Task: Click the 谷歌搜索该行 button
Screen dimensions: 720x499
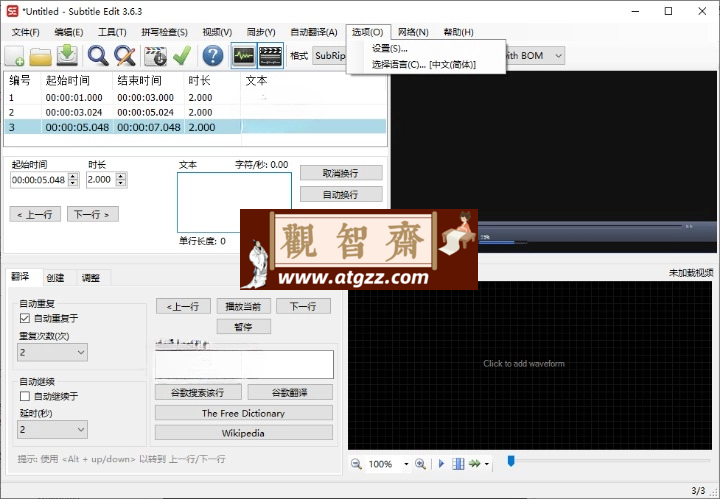Action: (x=198, y=392)
